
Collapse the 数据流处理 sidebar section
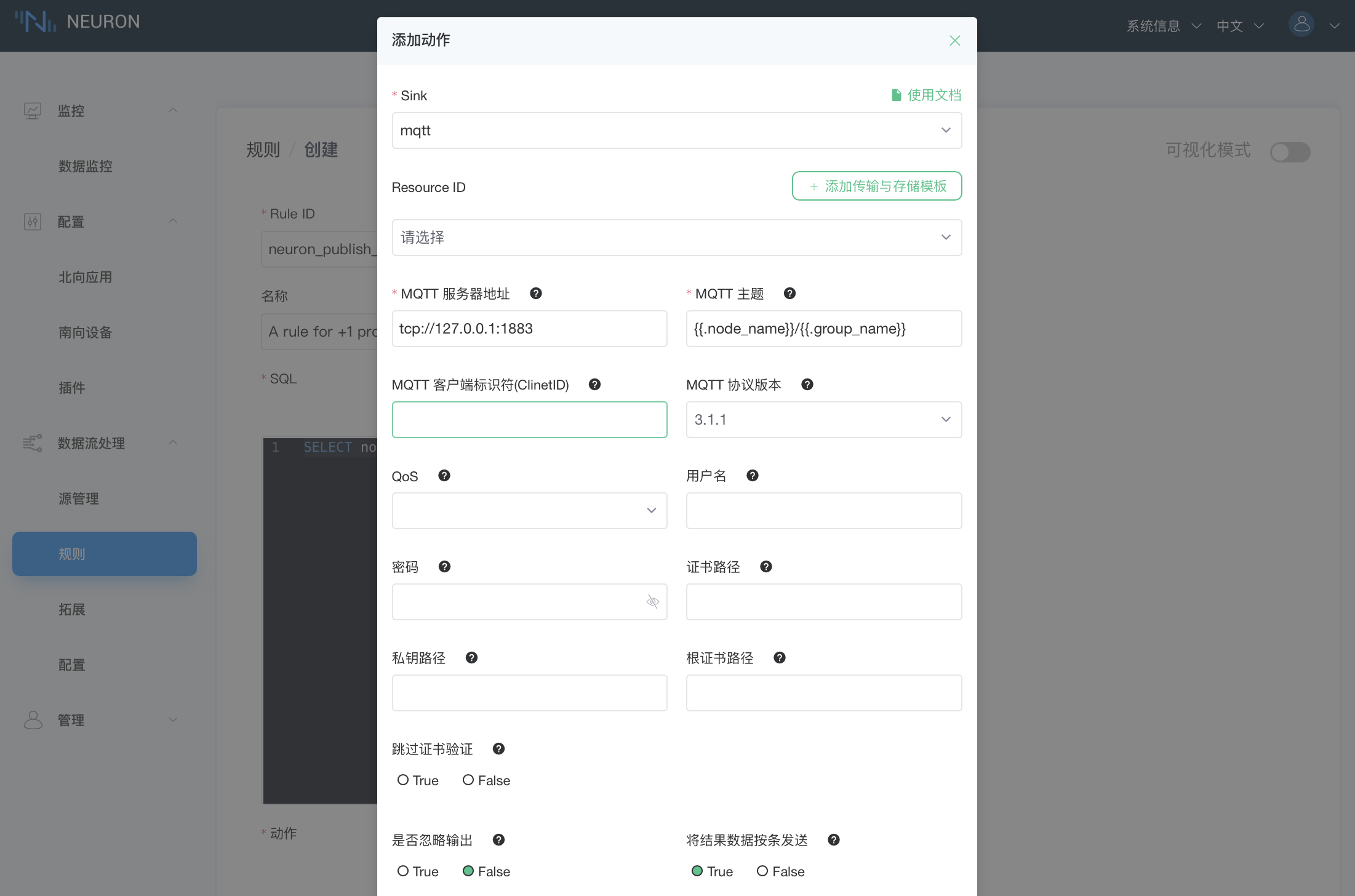pos(173,443)
